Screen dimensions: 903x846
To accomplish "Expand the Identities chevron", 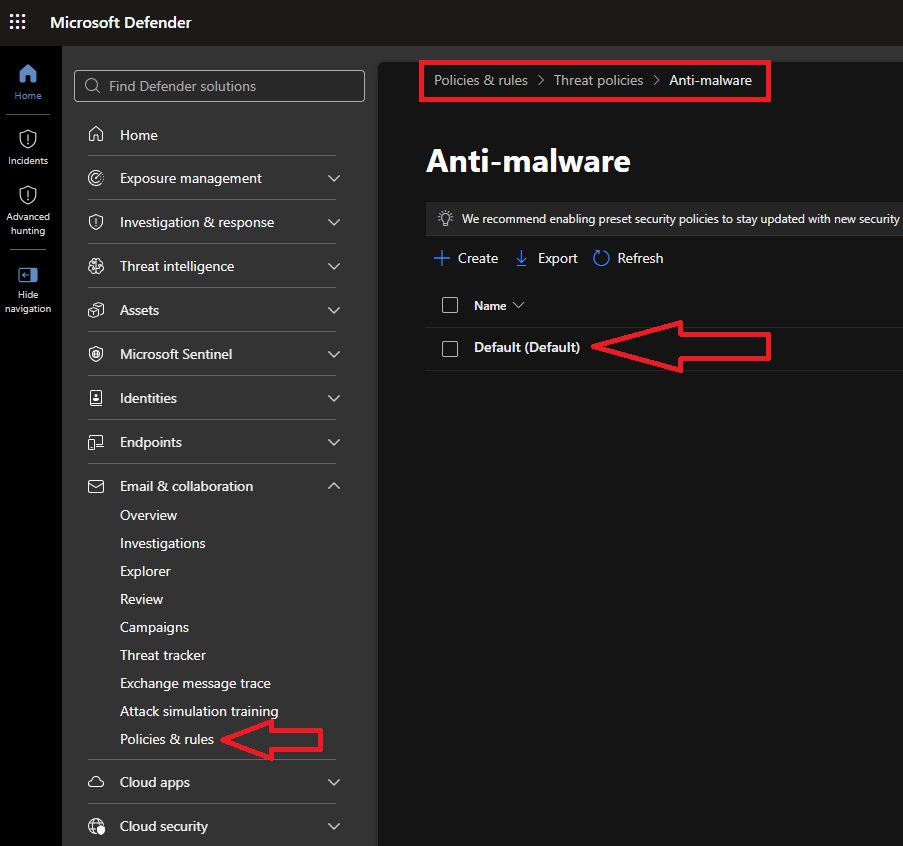I will (x=333, y=398).
